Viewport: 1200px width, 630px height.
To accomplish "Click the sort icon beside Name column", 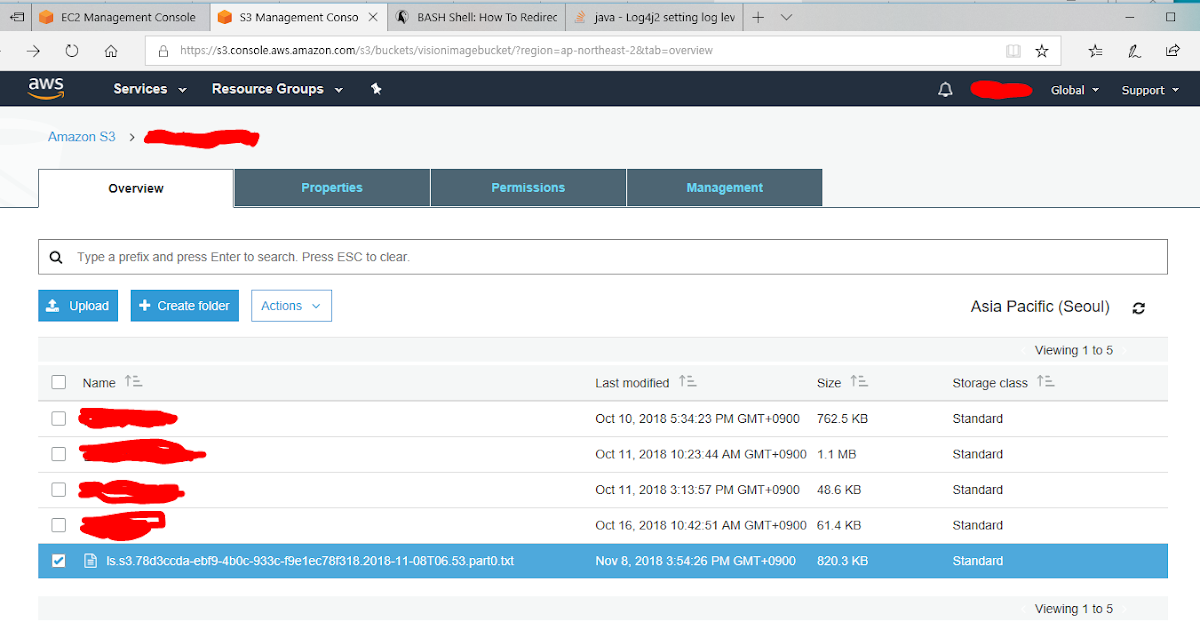I will click(134, 382).
